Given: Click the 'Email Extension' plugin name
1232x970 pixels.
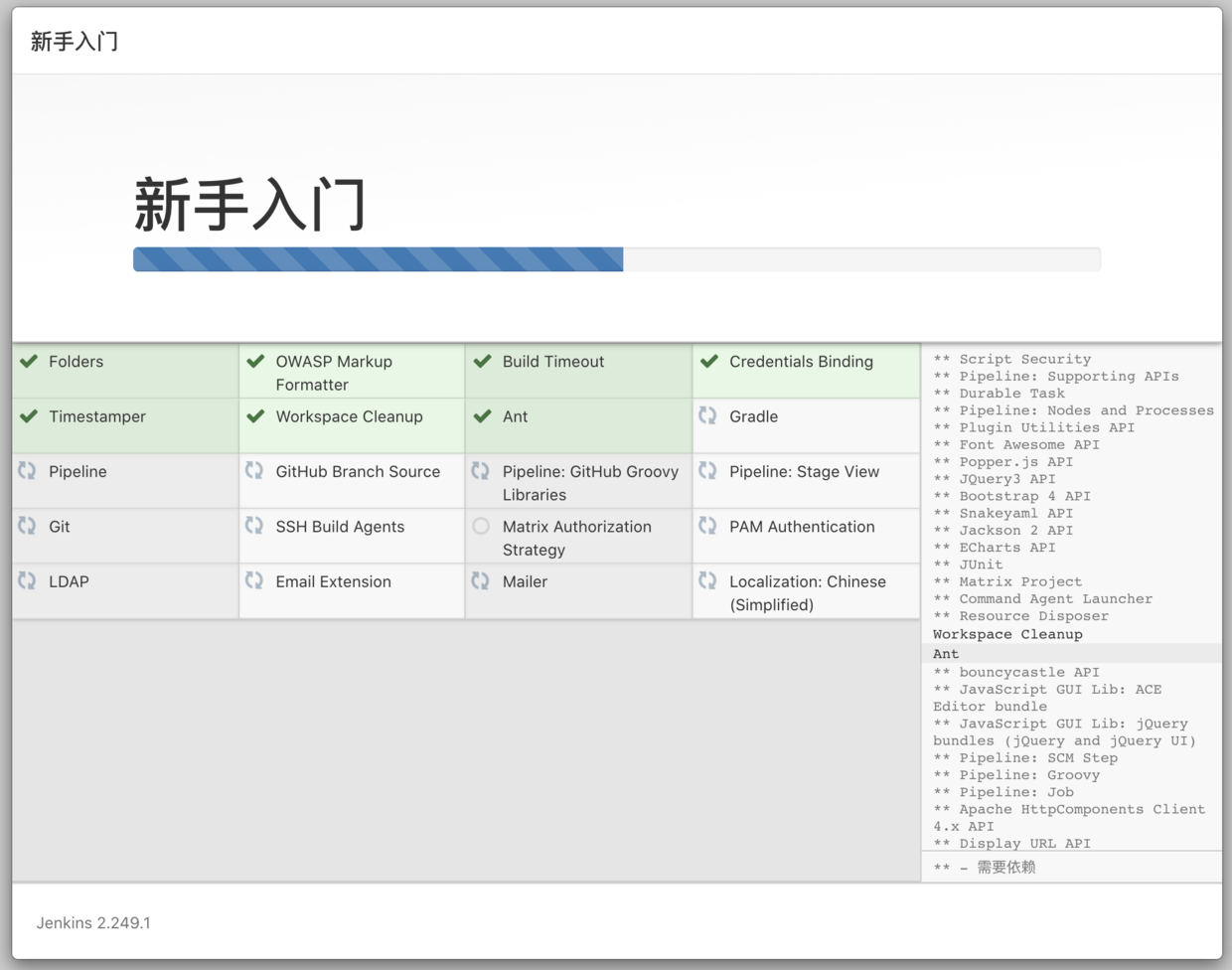Looking at the screenshot, I should coord(333,581).
